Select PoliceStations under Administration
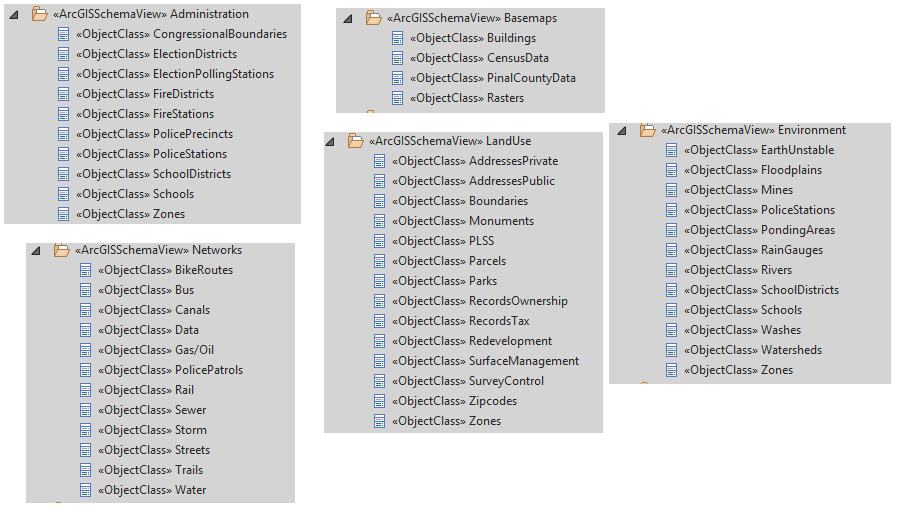Image resolution: width=901 pixels, height=513 pixels. [151, 154]
